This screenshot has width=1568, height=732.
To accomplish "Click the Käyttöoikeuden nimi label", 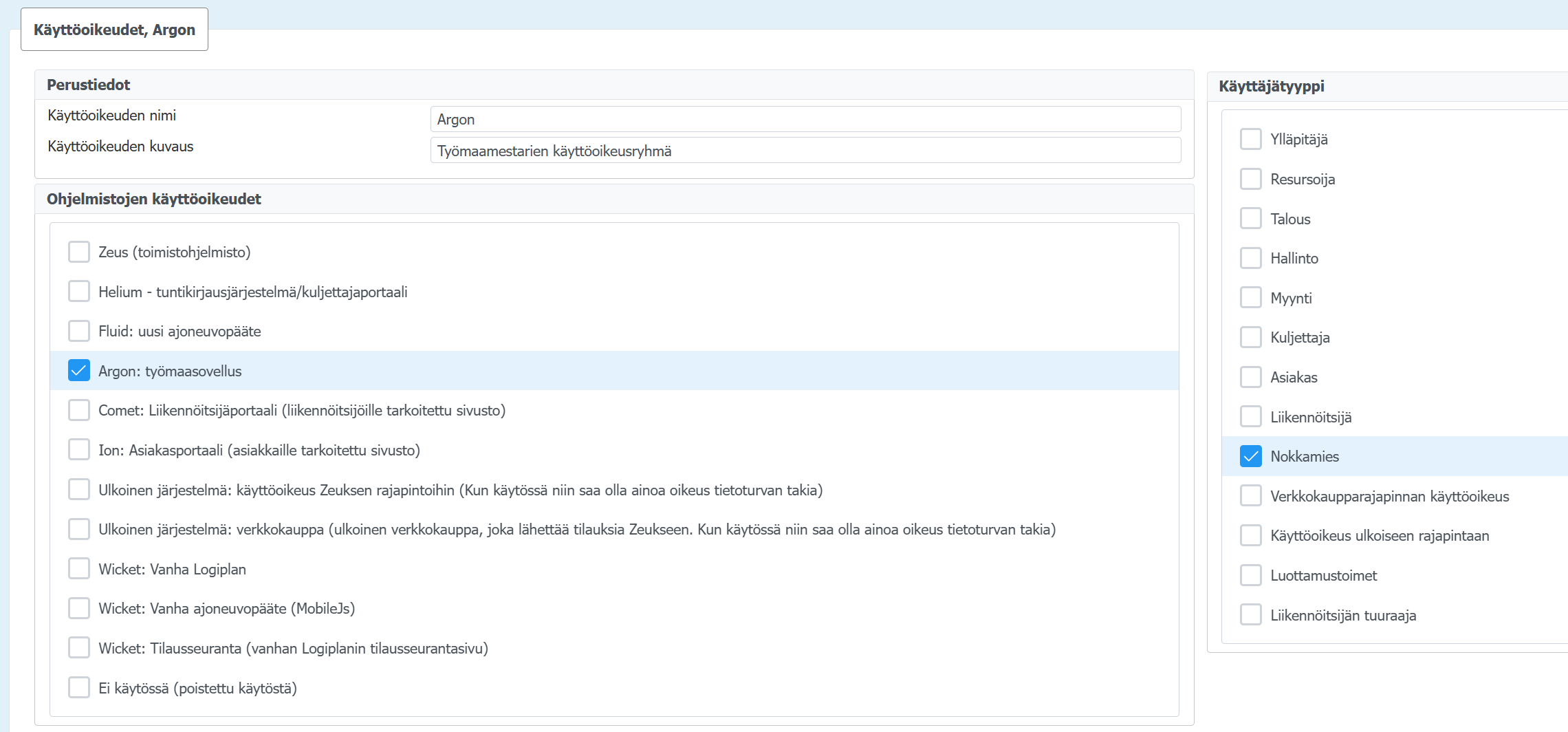I will 112,115.
